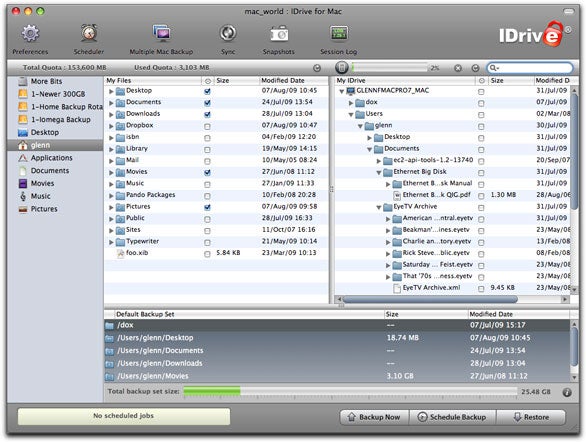
Task: Select More Bits in sidebar
Action: [x=55, y=81]
